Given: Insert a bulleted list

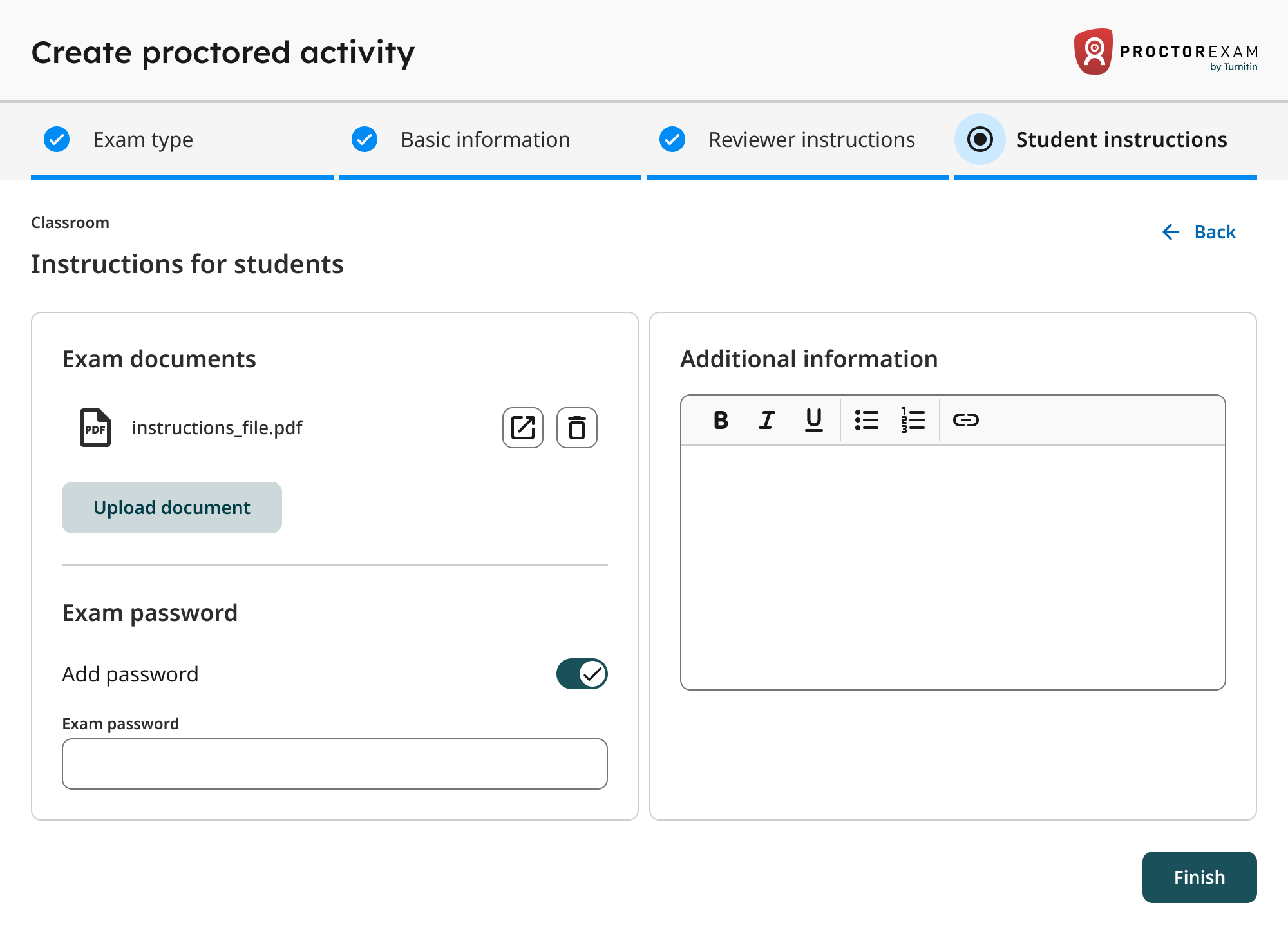Looking at the screenshot, I should click(x=866, y=420).
